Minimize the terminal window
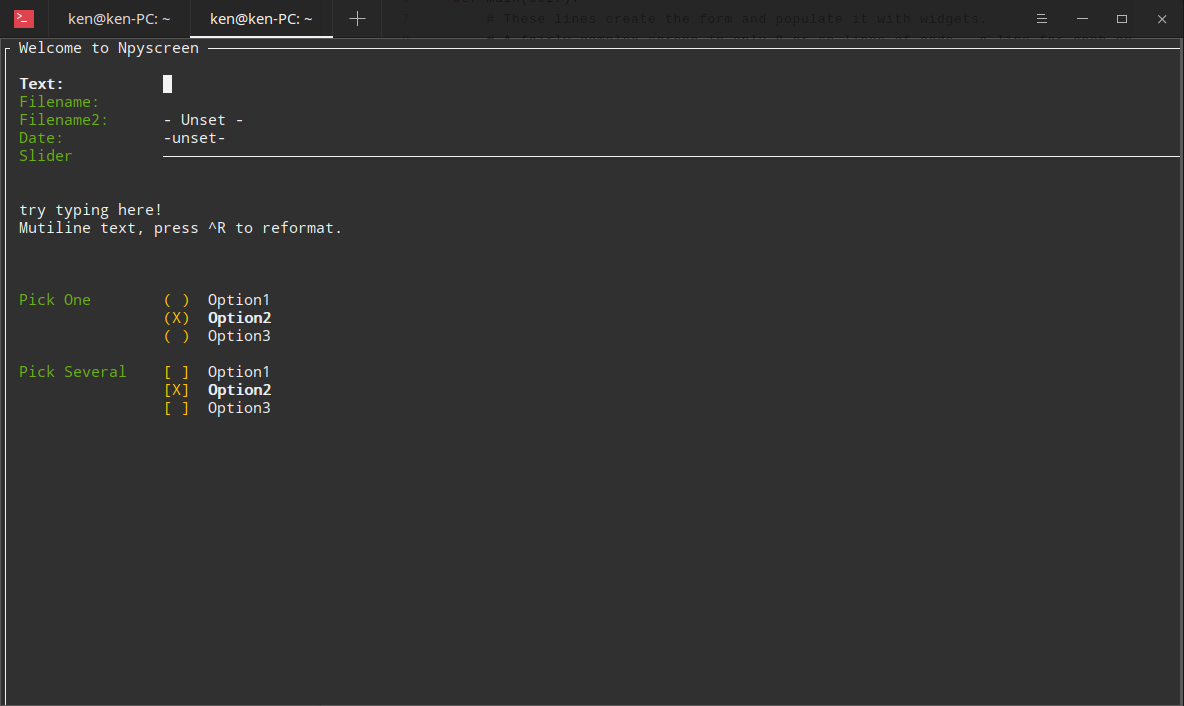The image size is (1184, 706). pos(1082,19)
